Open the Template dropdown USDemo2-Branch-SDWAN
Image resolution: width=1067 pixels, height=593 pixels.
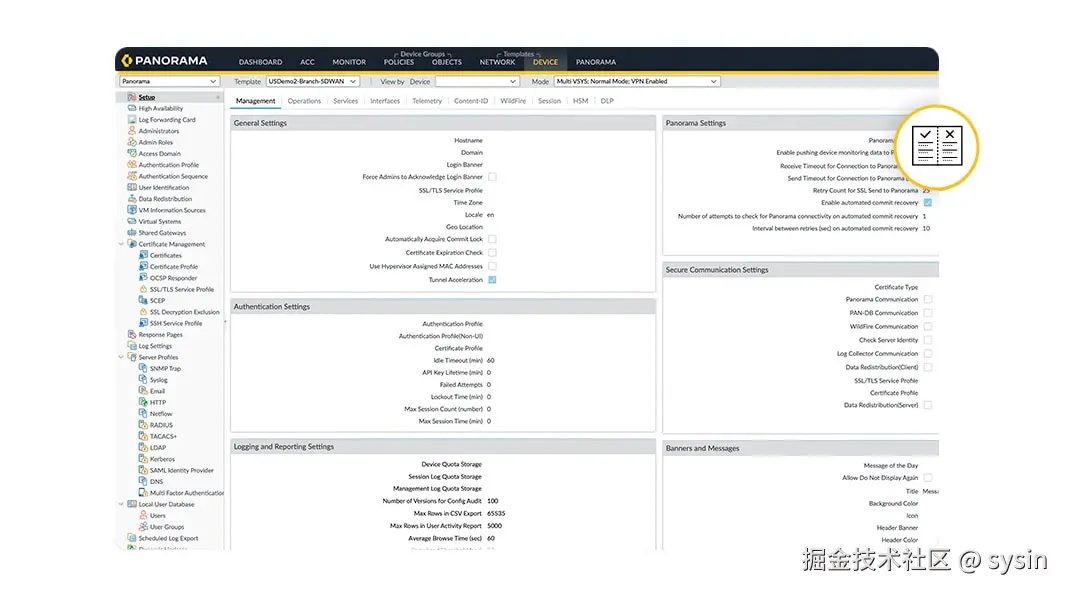coord(312,81)
